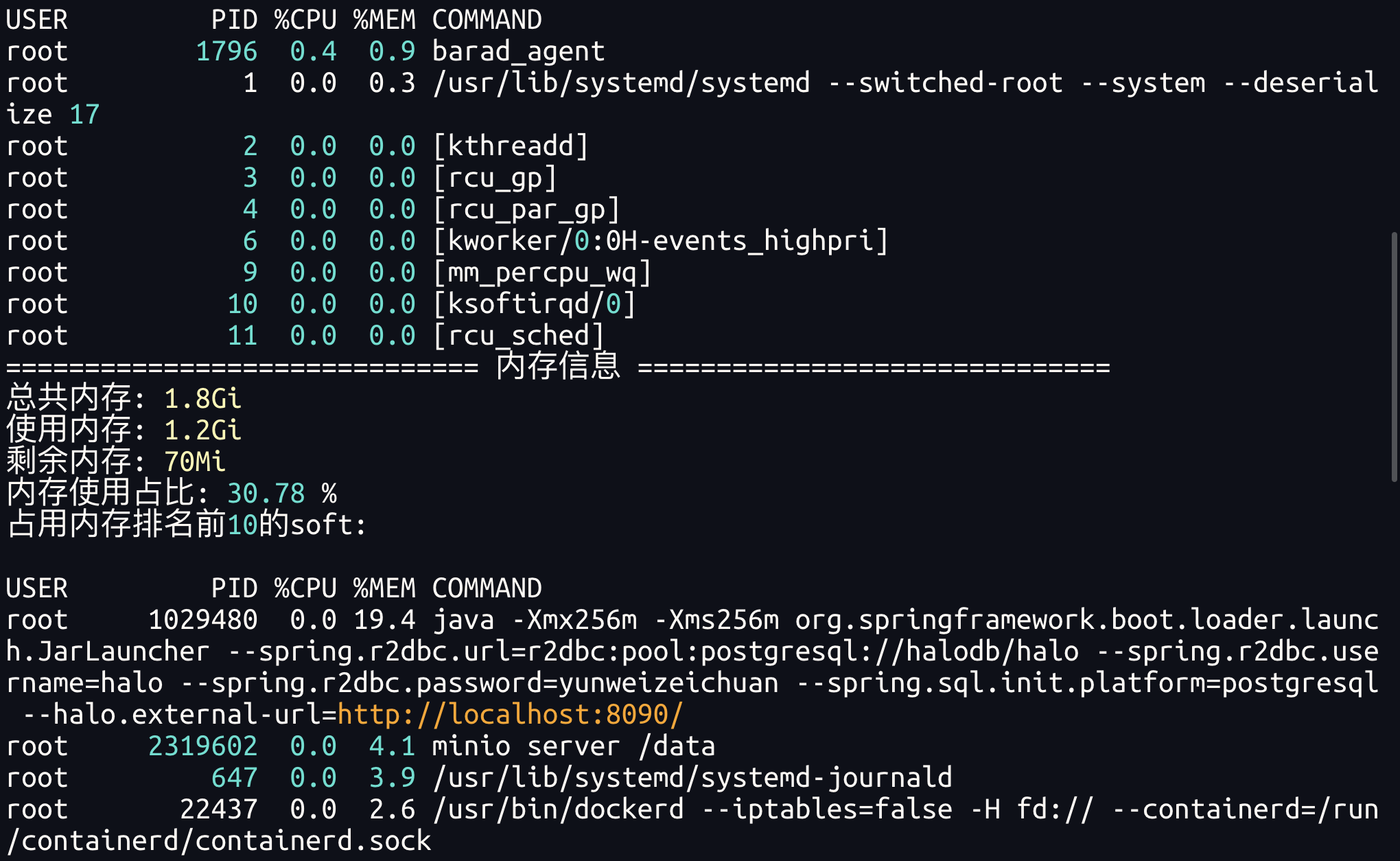
Task: Select the minio server /data command
Action: click(574, 746)
